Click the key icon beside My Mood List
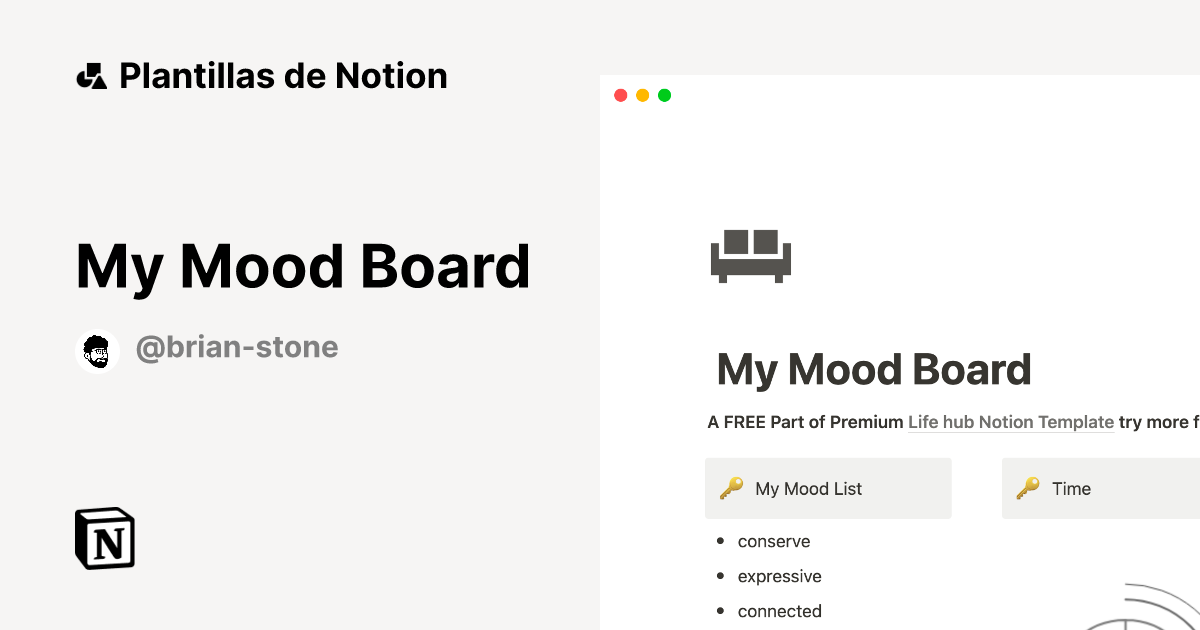 732,488
